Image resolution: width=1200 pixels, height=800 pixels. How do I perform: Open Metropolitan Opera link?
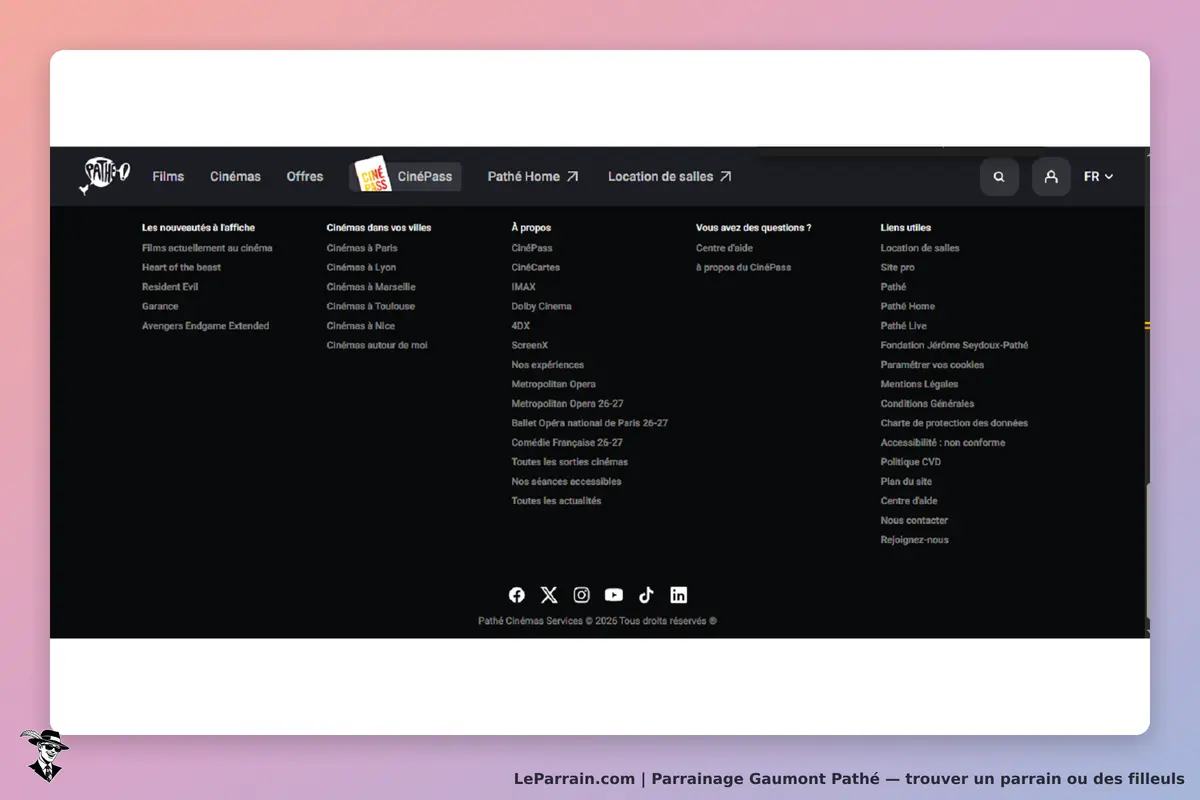coord(554,384)
